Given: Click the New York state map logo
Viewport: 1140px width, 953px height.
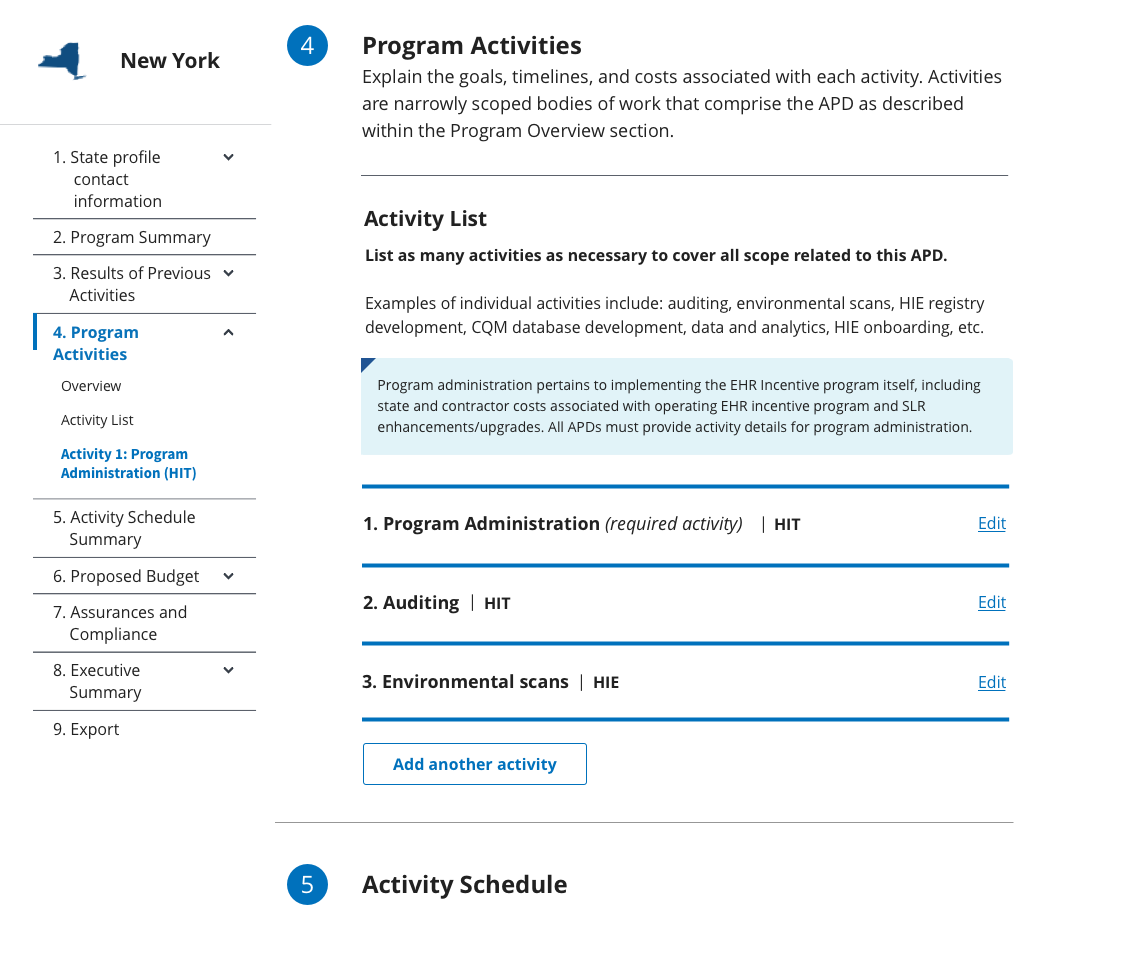Looking at the screenshot, I should click(60, 60).
